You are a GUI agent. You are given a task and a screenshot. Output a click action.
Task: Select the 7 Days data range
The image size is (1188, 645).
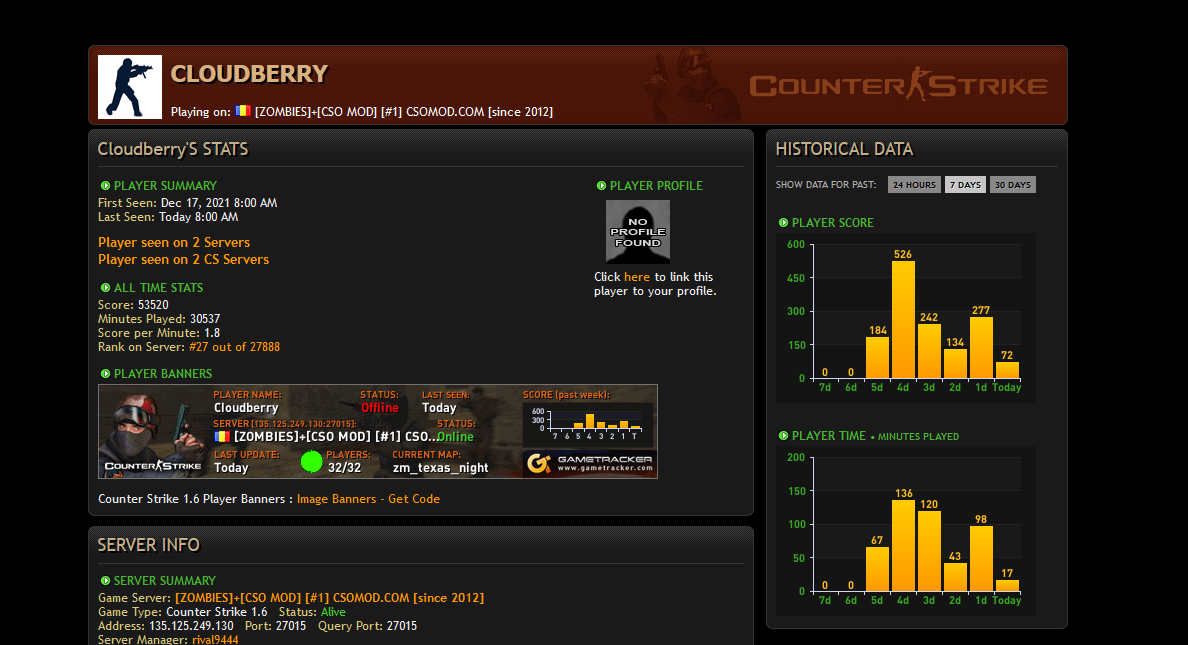965,185
